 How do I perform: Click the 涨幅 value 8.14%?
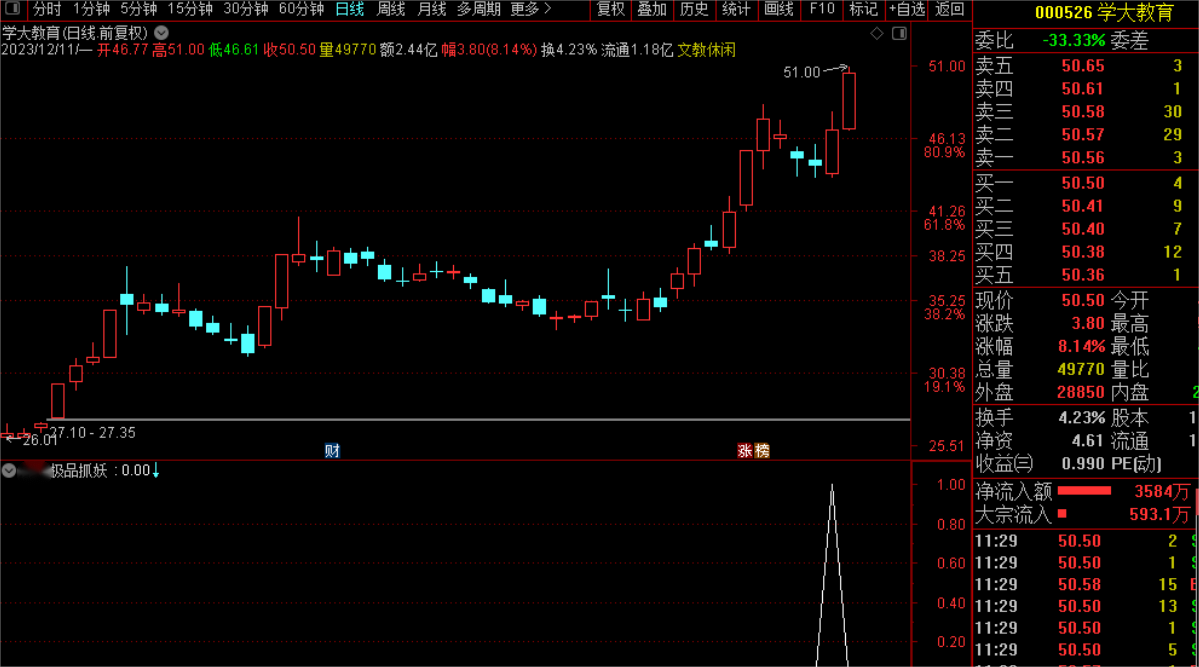(x=1081, y=347)
